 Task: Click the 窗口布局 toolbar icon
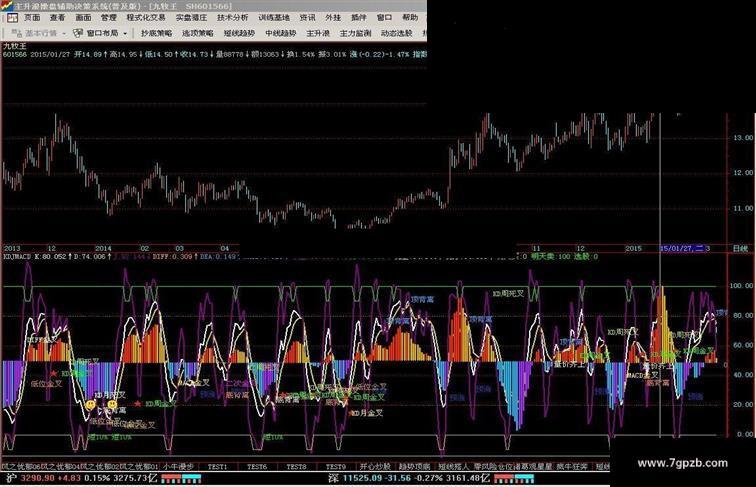78,33
